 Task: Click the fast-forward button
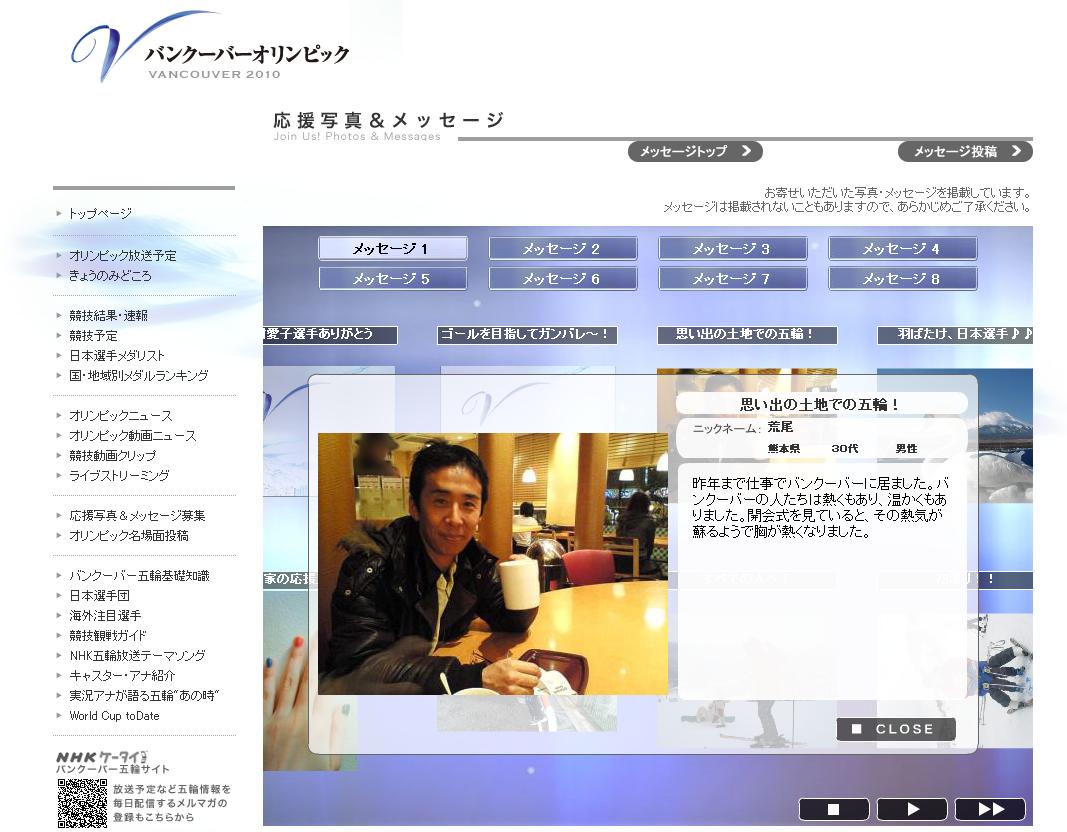click(x=990, y=809)
